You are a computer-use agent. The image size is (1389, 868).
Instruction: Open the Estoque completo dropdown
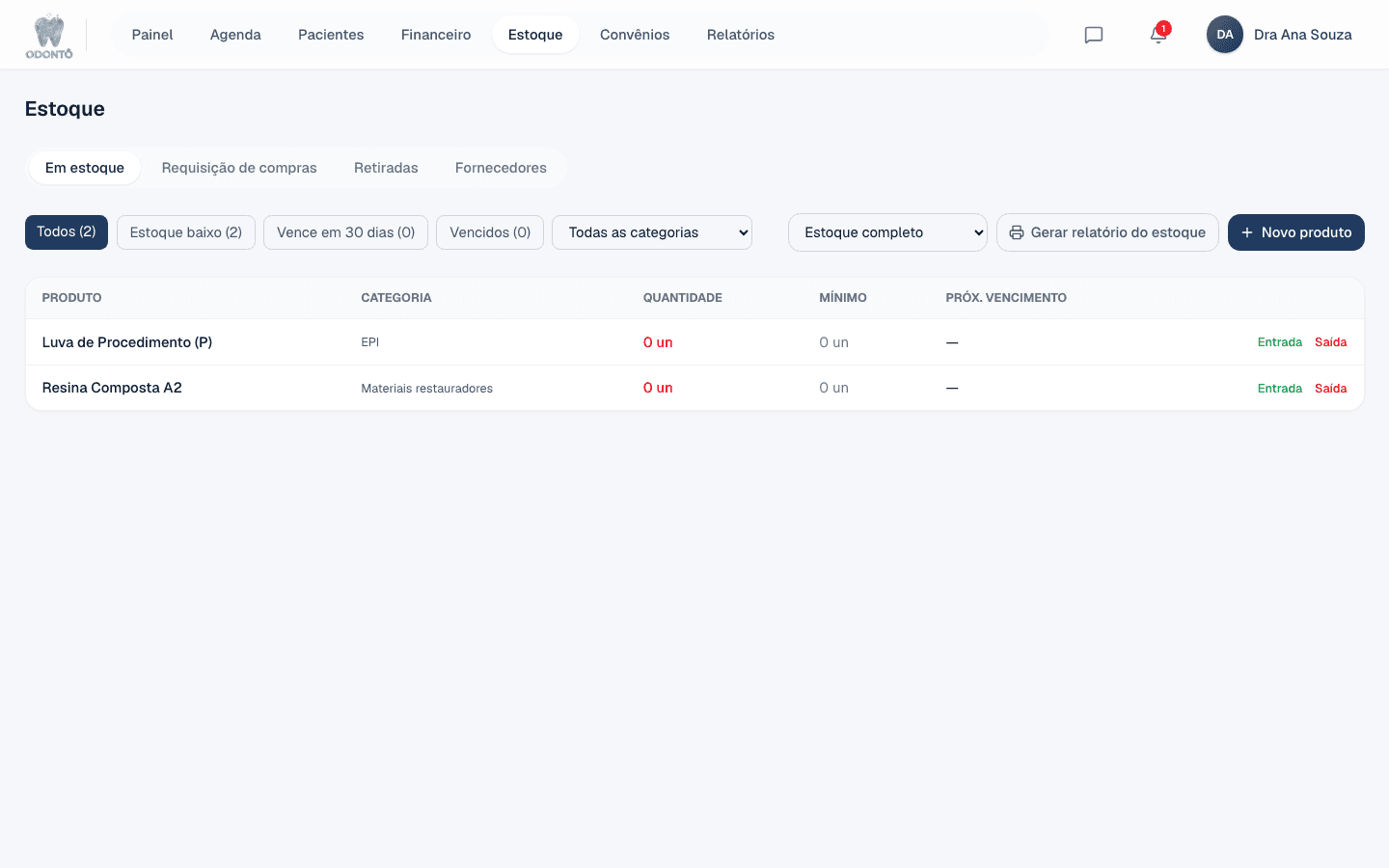click(x=887, y=232)
